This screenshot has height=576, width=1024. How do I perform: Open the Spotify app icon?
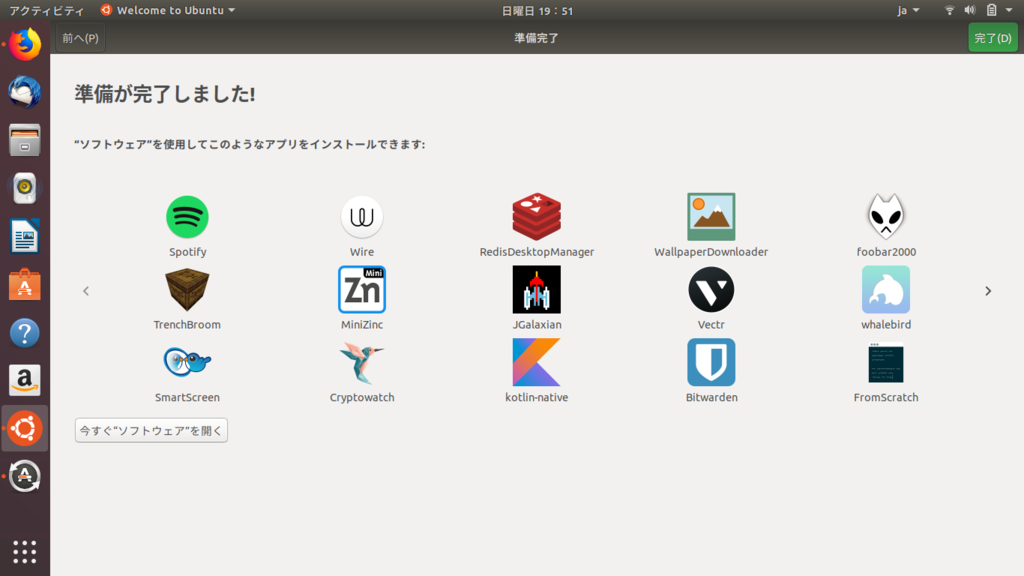pyautogui.click(x=187, y=217)
